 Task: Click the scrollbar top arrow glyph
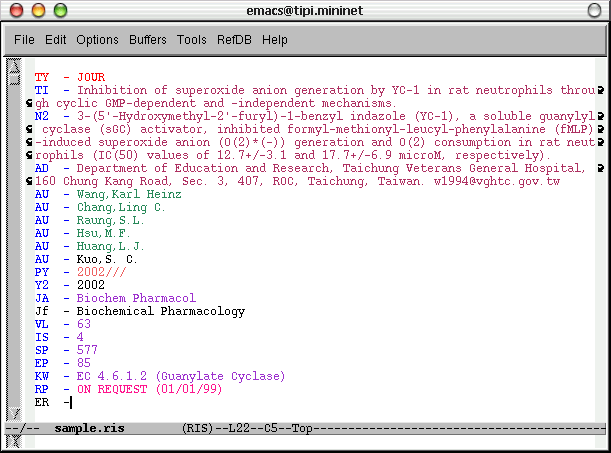[13, 66]
